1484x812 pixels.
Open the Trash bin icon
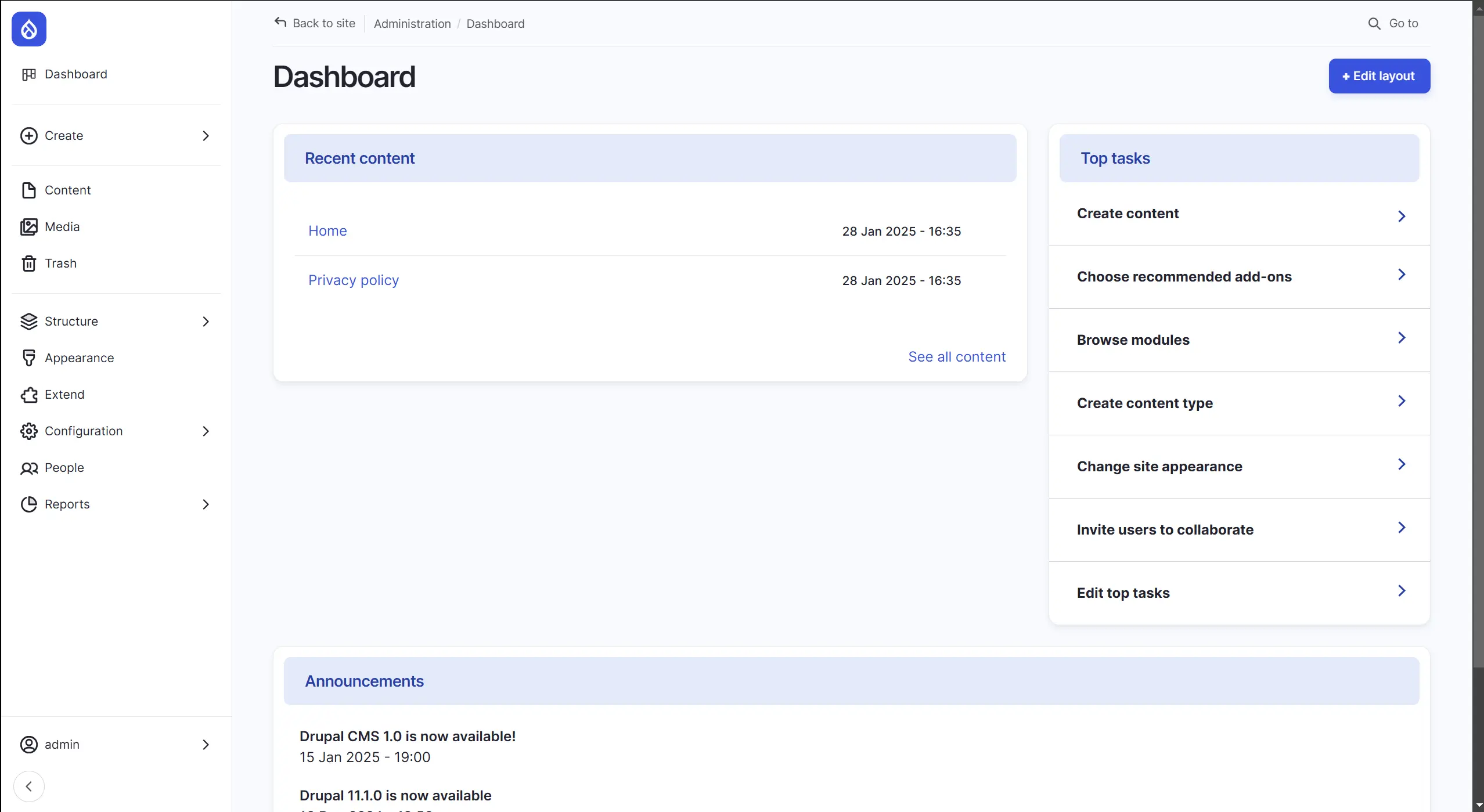(x=28, y=264)
